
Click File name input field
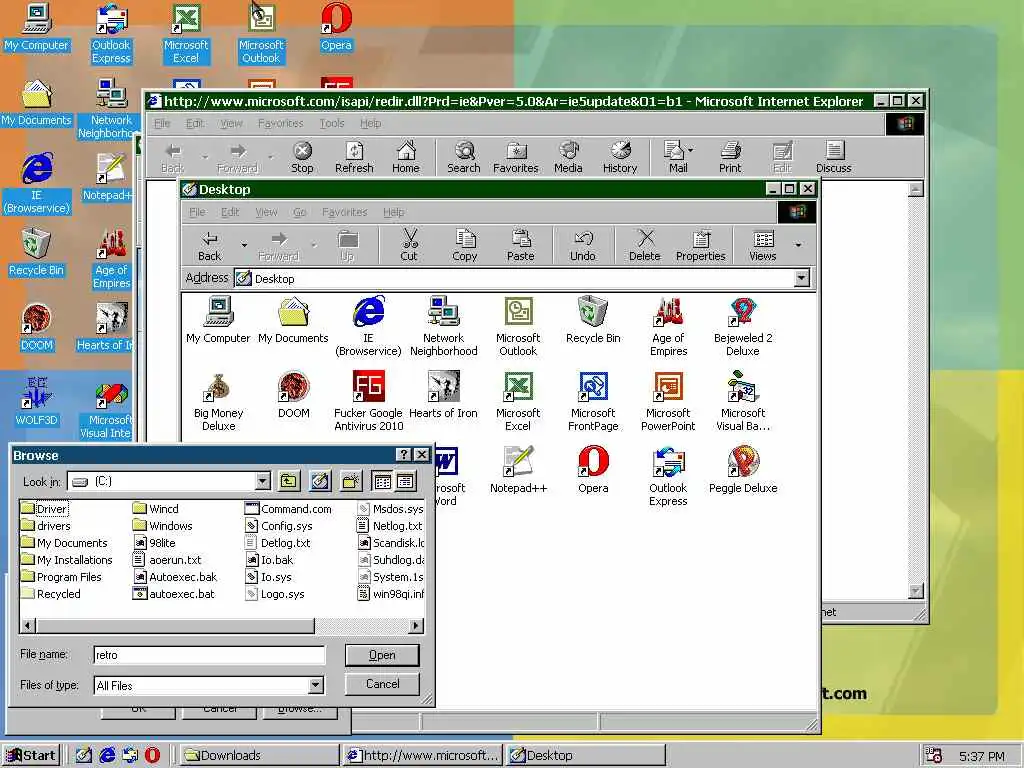coord(209,655)
